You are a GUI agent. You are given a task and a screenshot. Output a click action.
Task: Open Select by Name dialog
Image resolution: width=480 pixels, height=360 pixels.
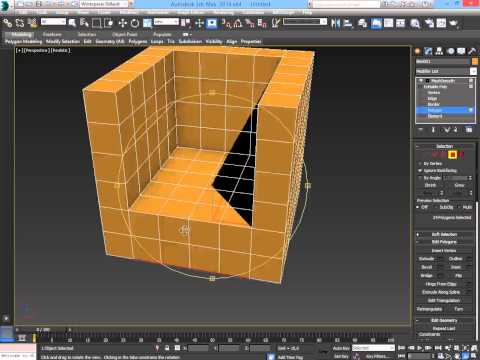pos(84,23)
